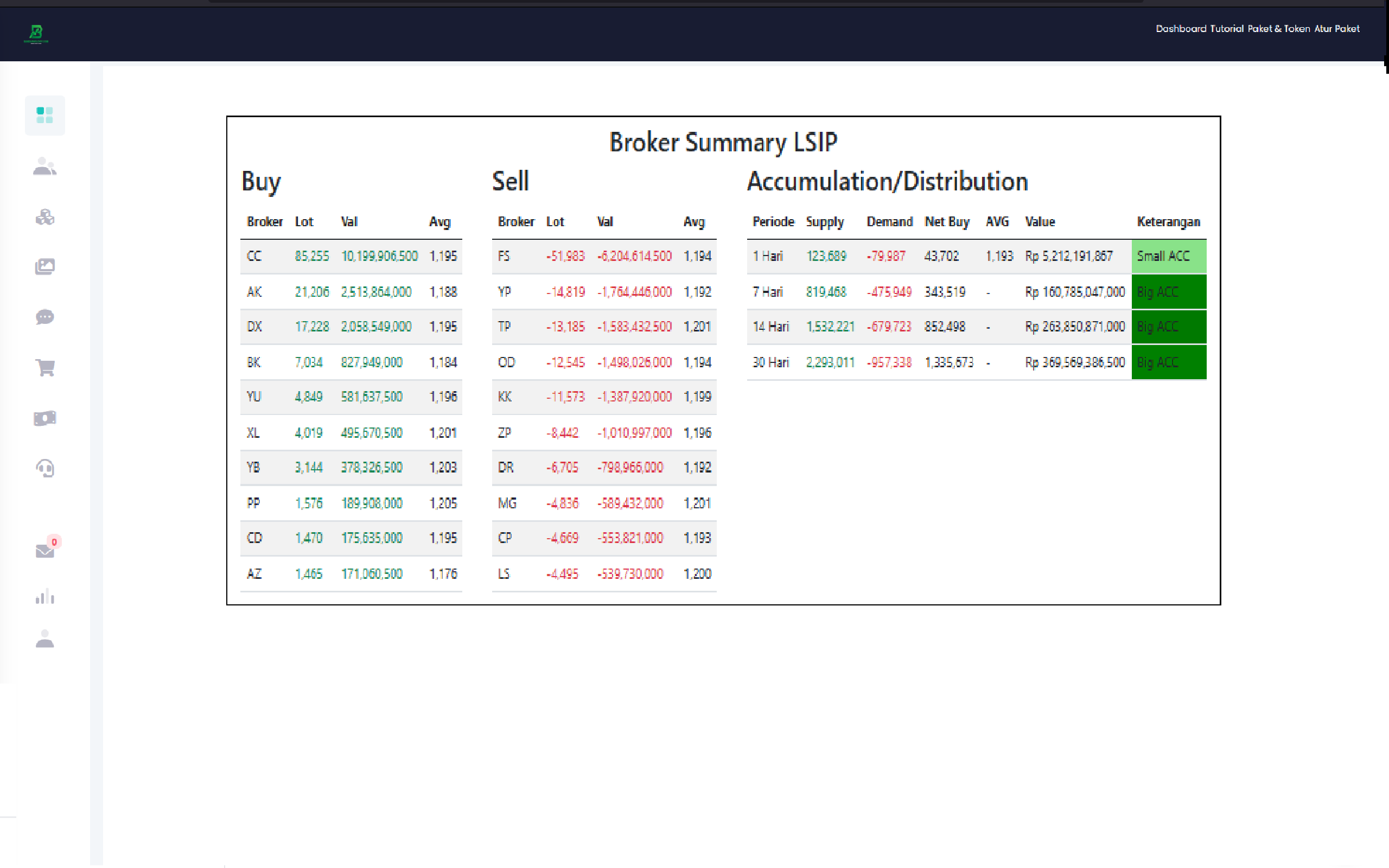Click the shopping cart sidebar icon
Viewport: 1389px width, 868px height.
45,367
